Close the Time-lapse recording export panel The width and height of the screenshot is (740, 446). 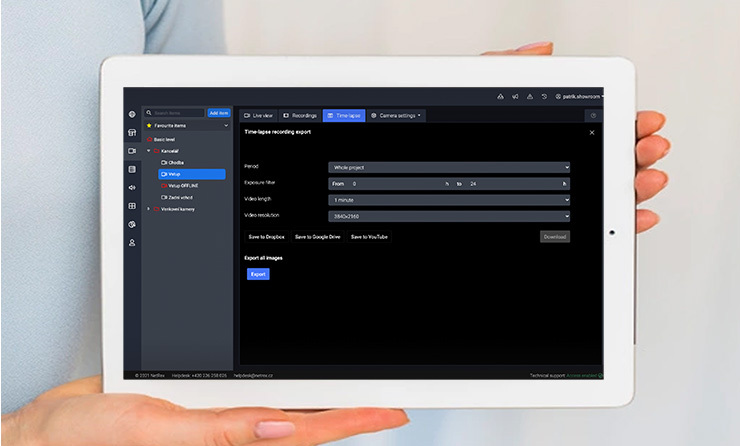coord(591,132)
